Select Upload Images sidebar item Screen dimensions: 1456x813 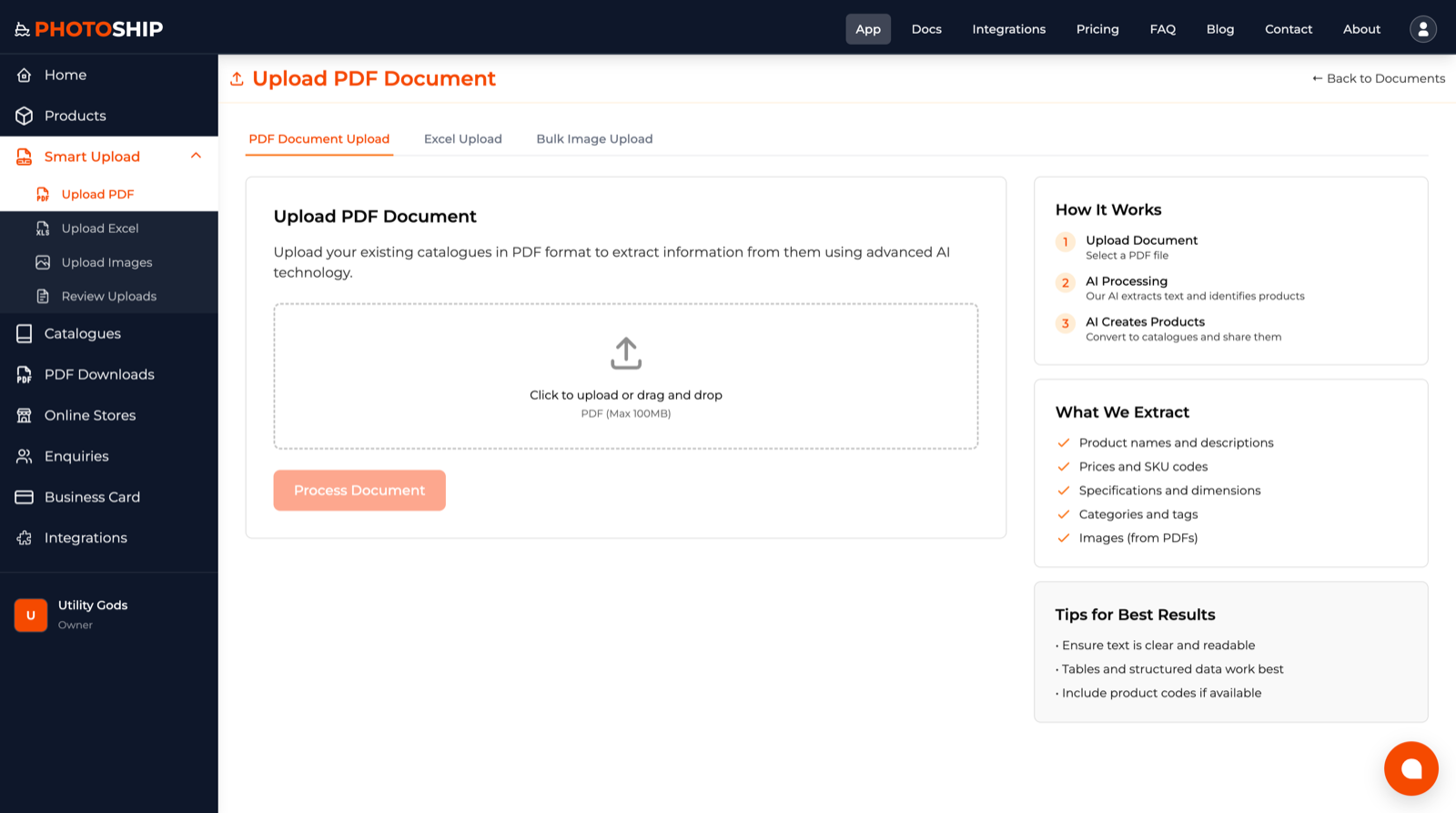point(109,262)
